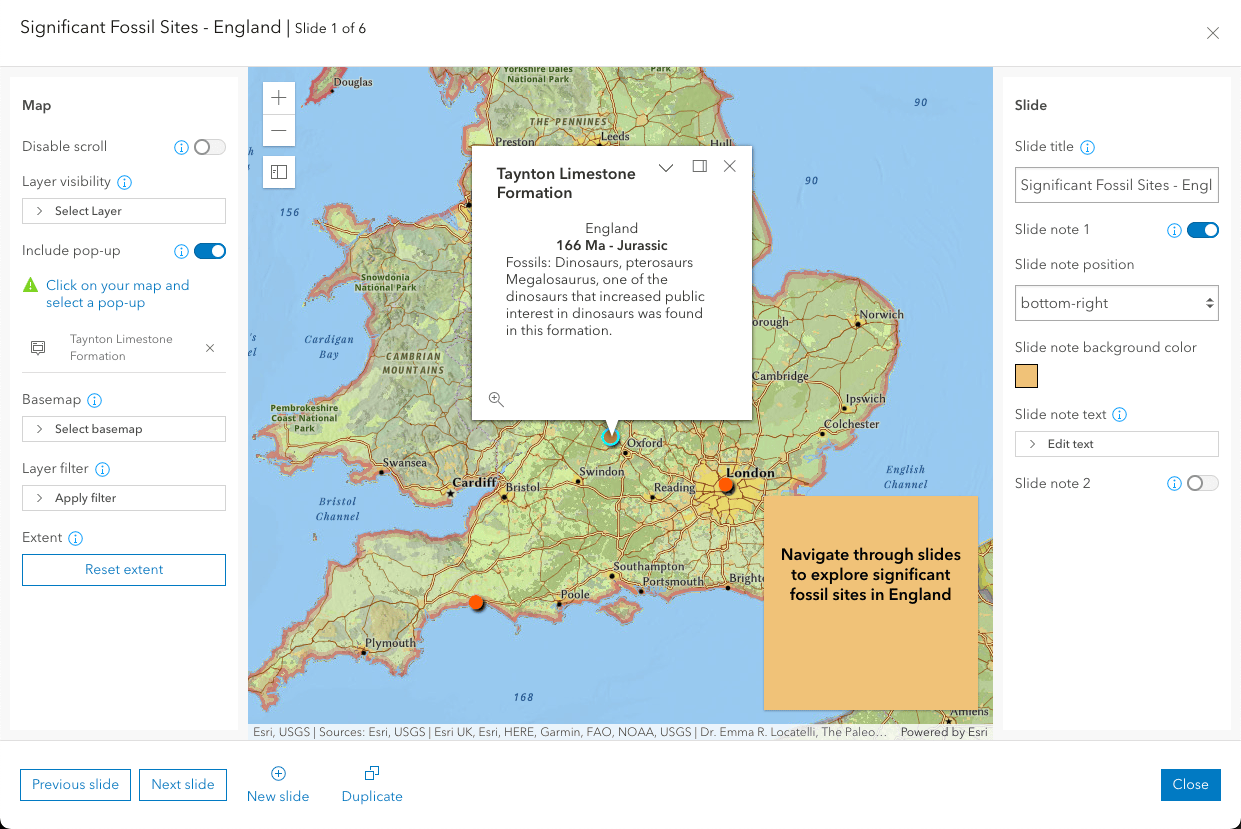This screenshot has width=1241, height=829.
Task: Expand Edit text for slide note
Action: click(1117, 444)
